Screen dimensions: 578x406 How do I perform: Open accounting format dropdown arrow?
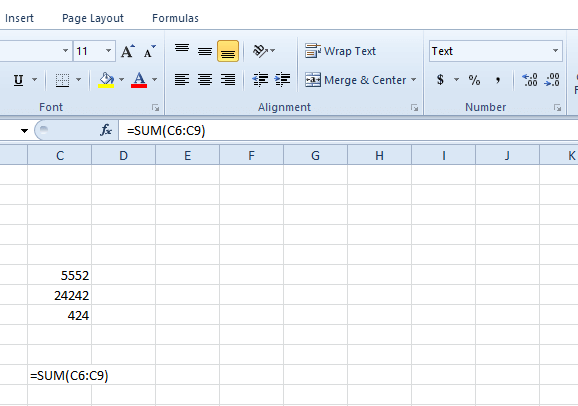pyautogui.click(x=456, y=80)
